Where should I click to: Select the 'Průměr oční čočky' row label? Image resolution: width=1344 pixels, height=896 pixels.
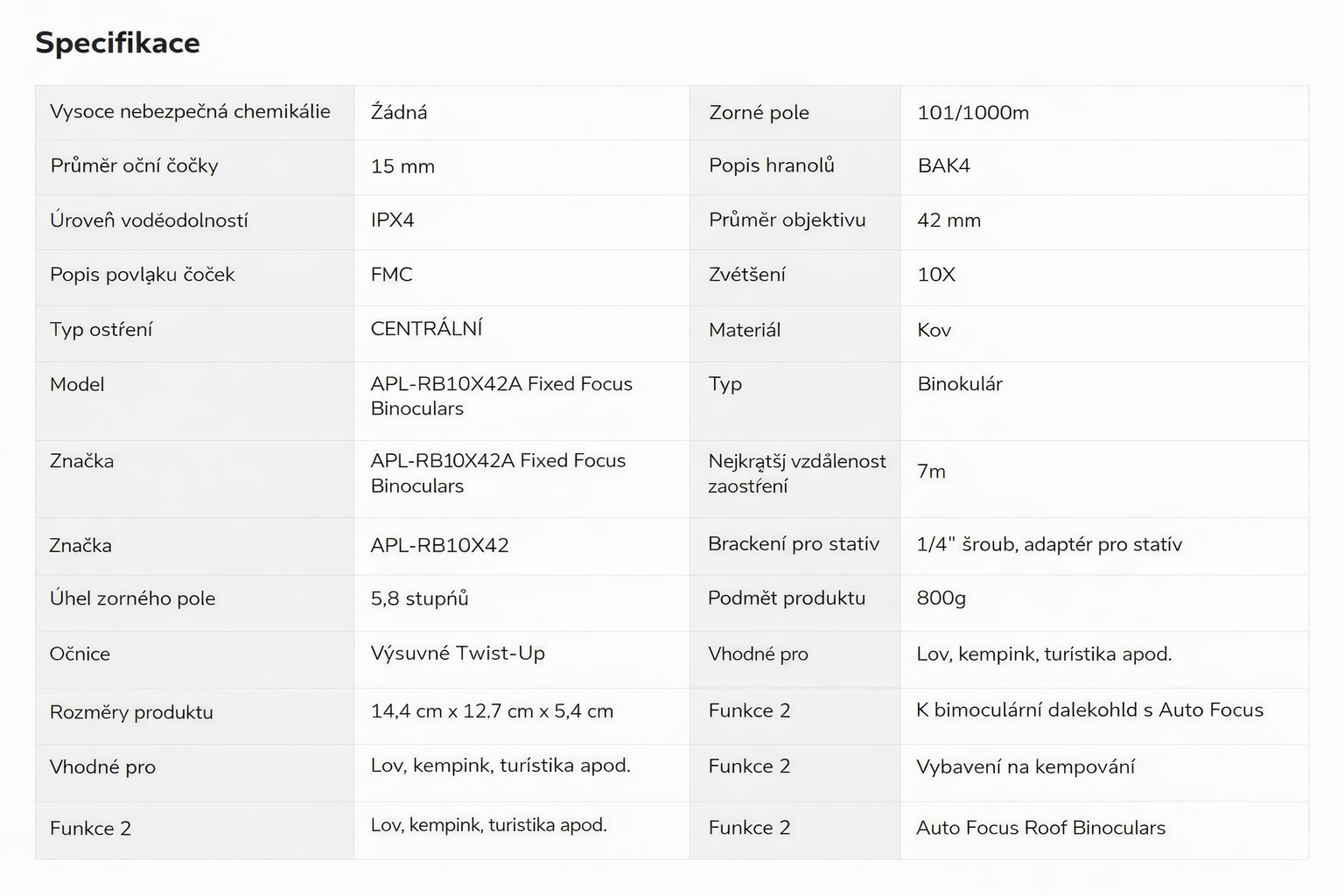click(x=134, y=166)
